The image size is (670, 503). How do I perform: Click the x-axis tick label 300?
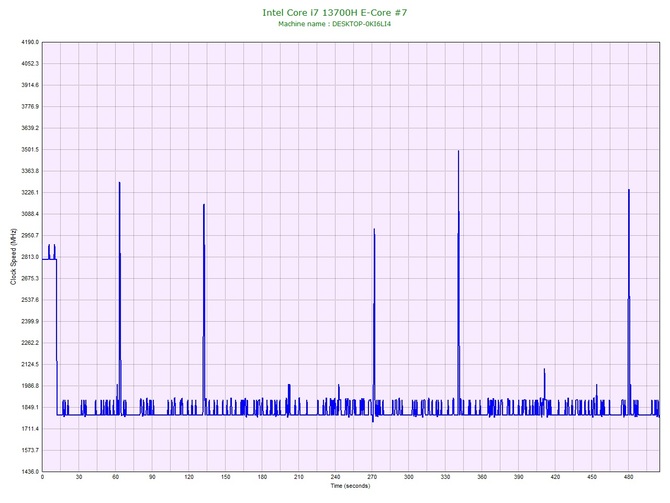pyautogui.click(x=409, y=477)
